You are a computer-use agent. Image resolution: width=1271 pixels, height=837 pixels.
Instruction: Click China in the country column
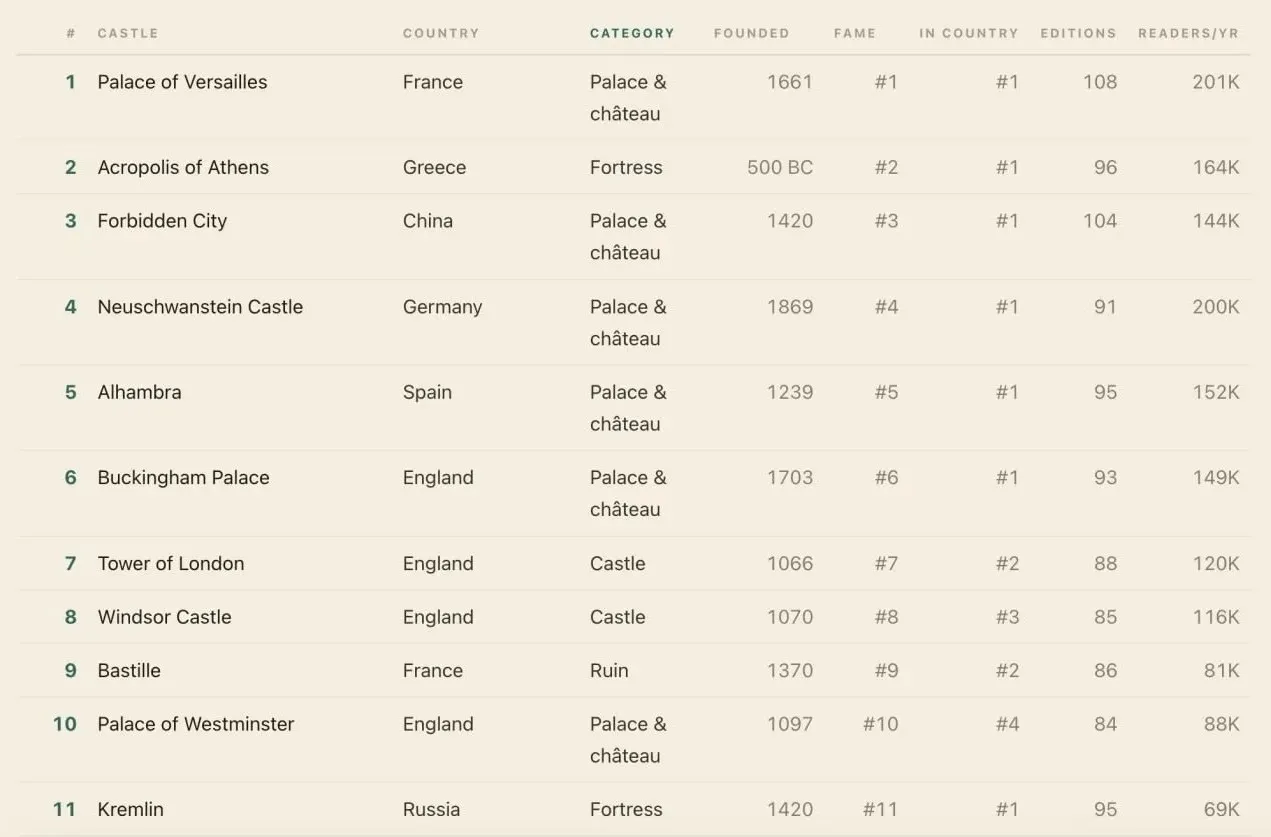(428, 221)
